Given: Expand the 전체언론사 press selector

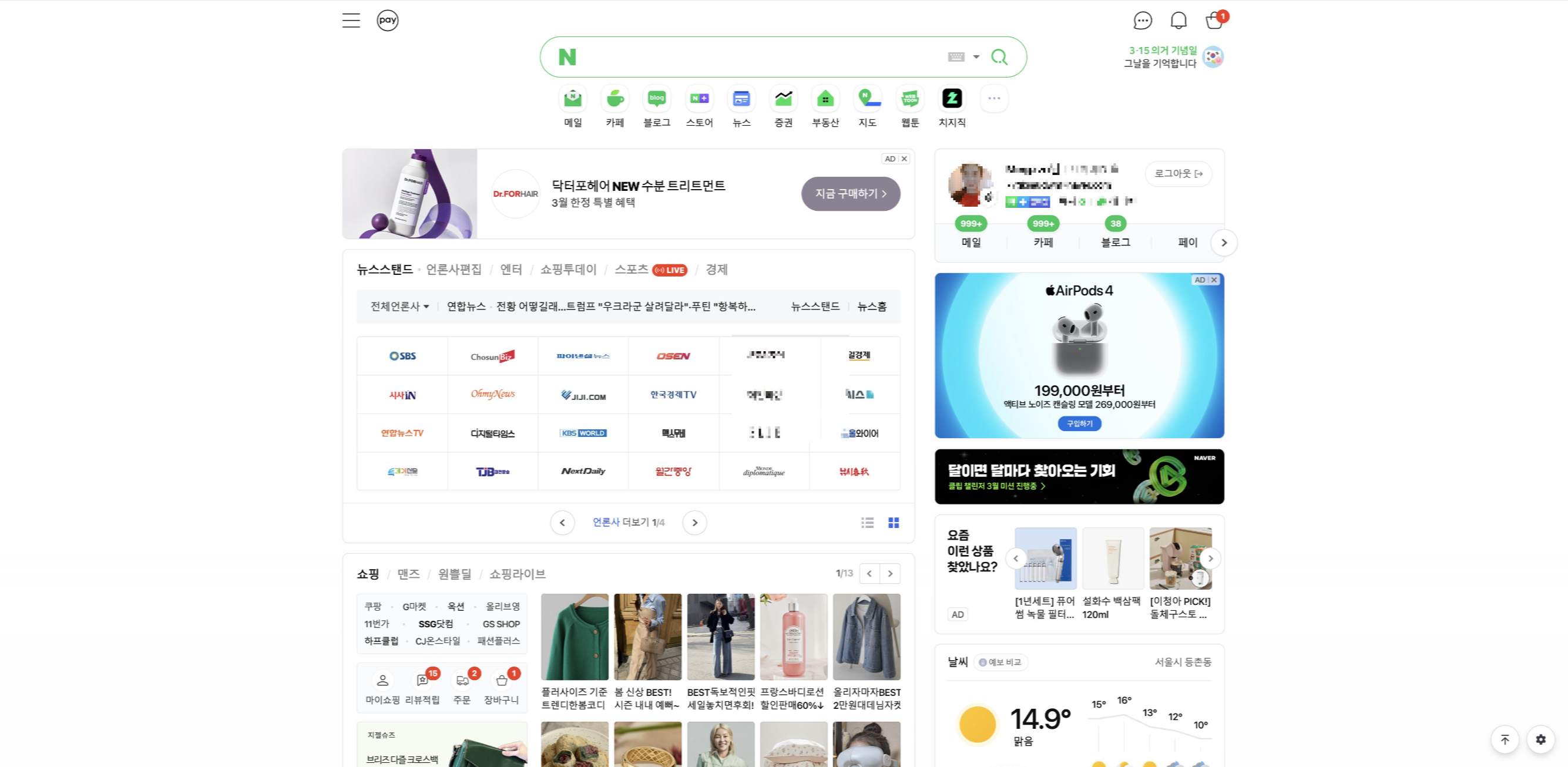Looking at the screenshot, I should tap(399, 306).
